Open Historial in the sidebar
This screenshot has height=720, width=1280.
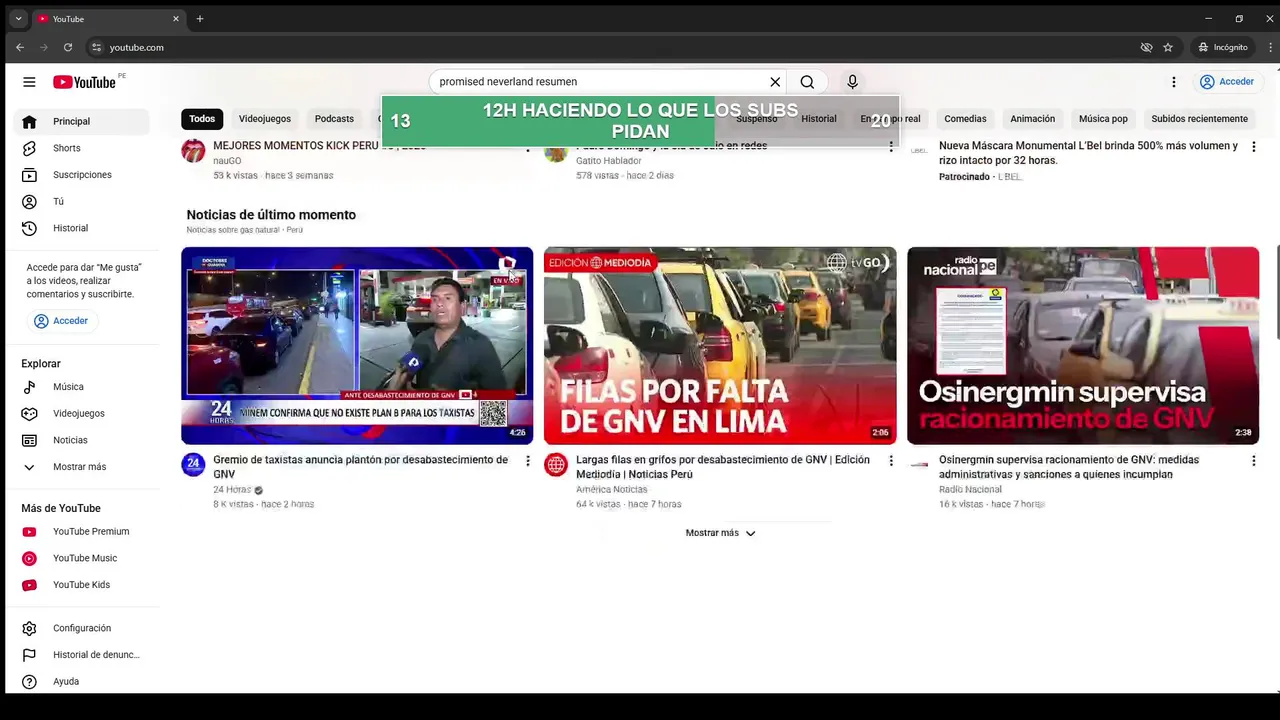(82, 228)
